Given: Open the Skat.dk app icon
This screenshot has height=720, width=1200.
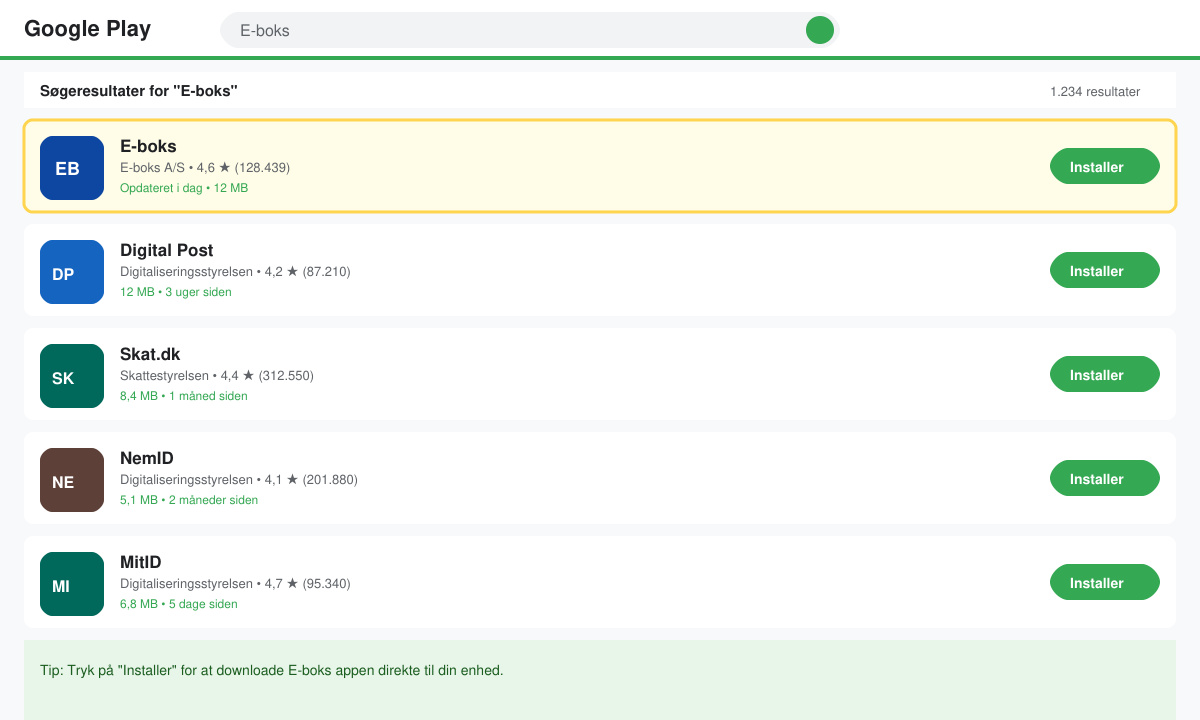Looking at the screenshot, I should 72,376.
